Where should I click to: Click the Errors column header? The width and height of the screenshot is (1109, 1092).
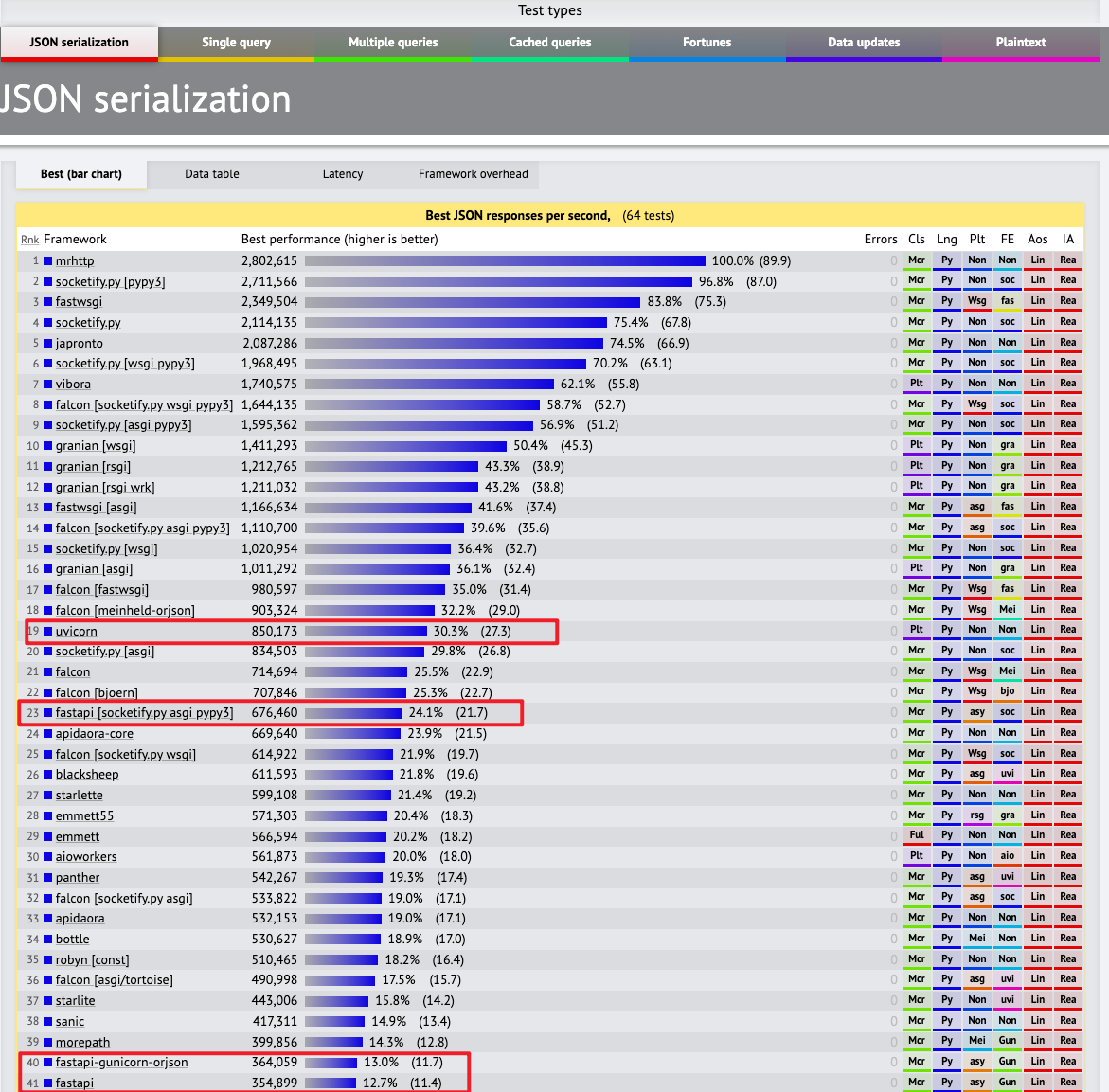[881, 239]
